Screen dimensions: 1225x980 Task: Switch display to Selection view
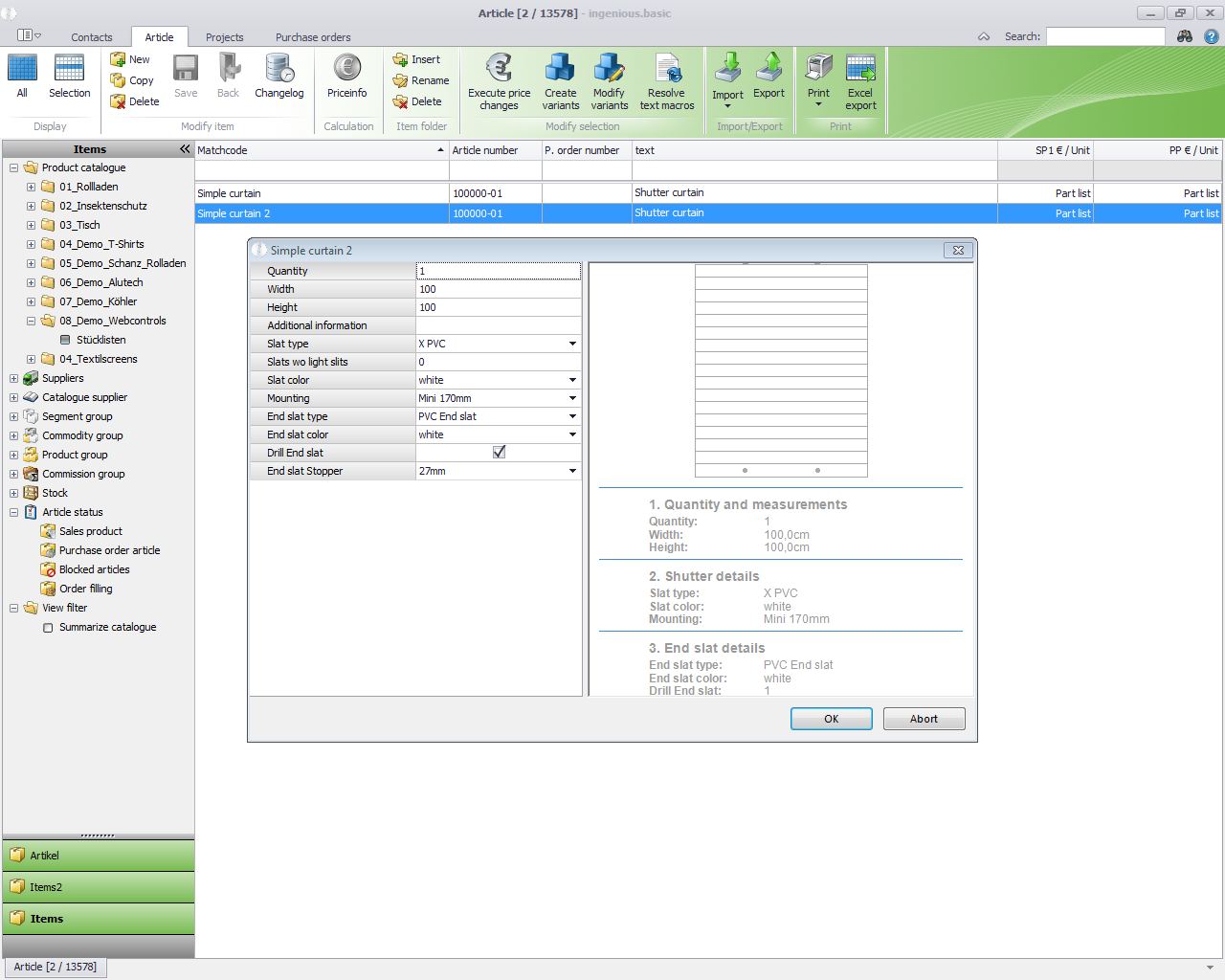70,77
